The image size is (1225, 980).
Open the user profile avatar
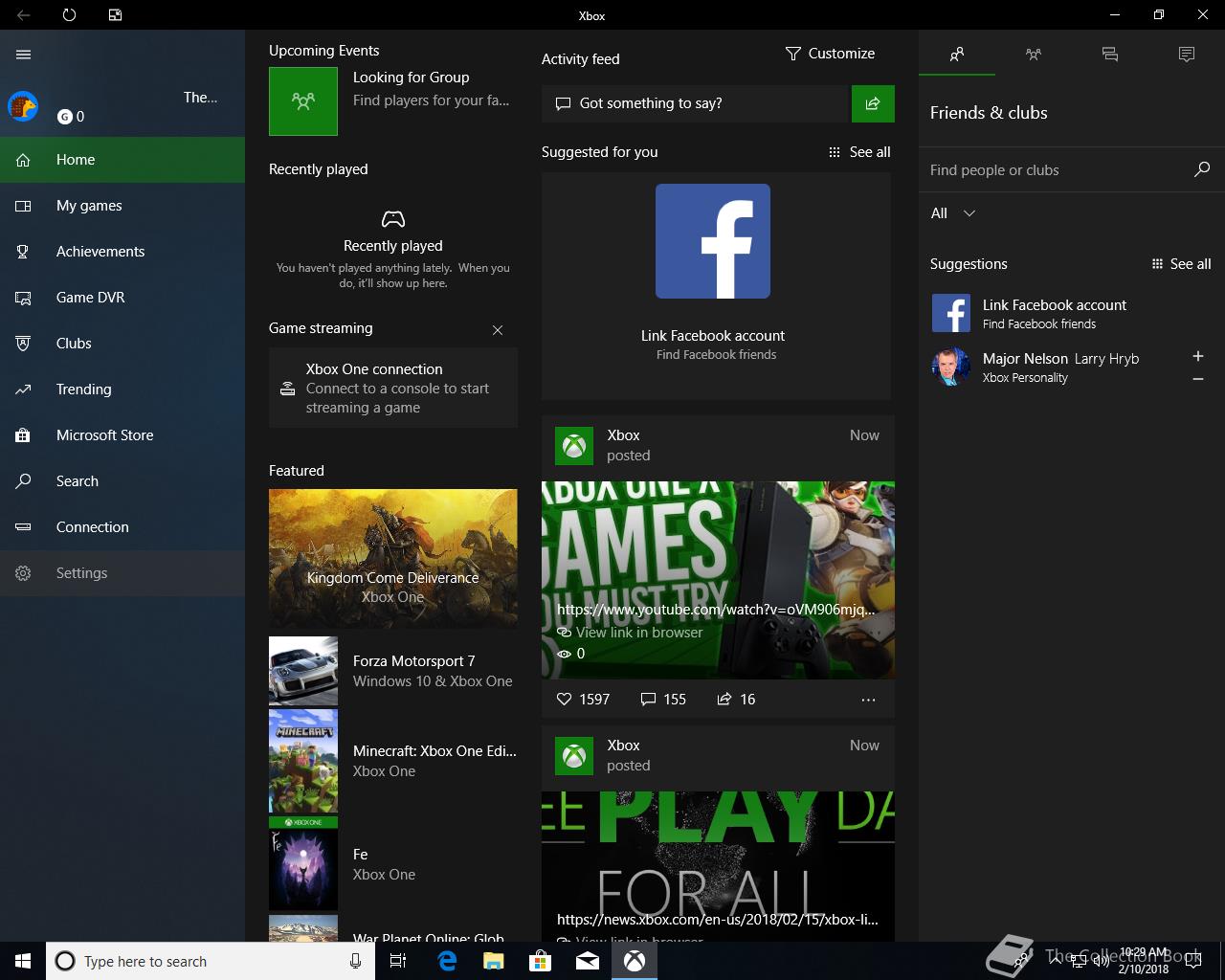pyautogui.click(x=23, y=106)
